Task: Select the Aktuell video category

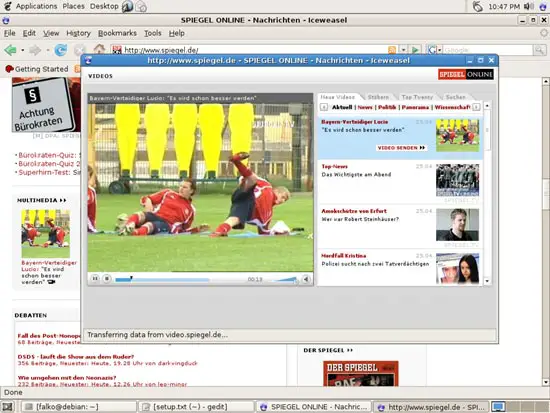Action: coord(342,107)
